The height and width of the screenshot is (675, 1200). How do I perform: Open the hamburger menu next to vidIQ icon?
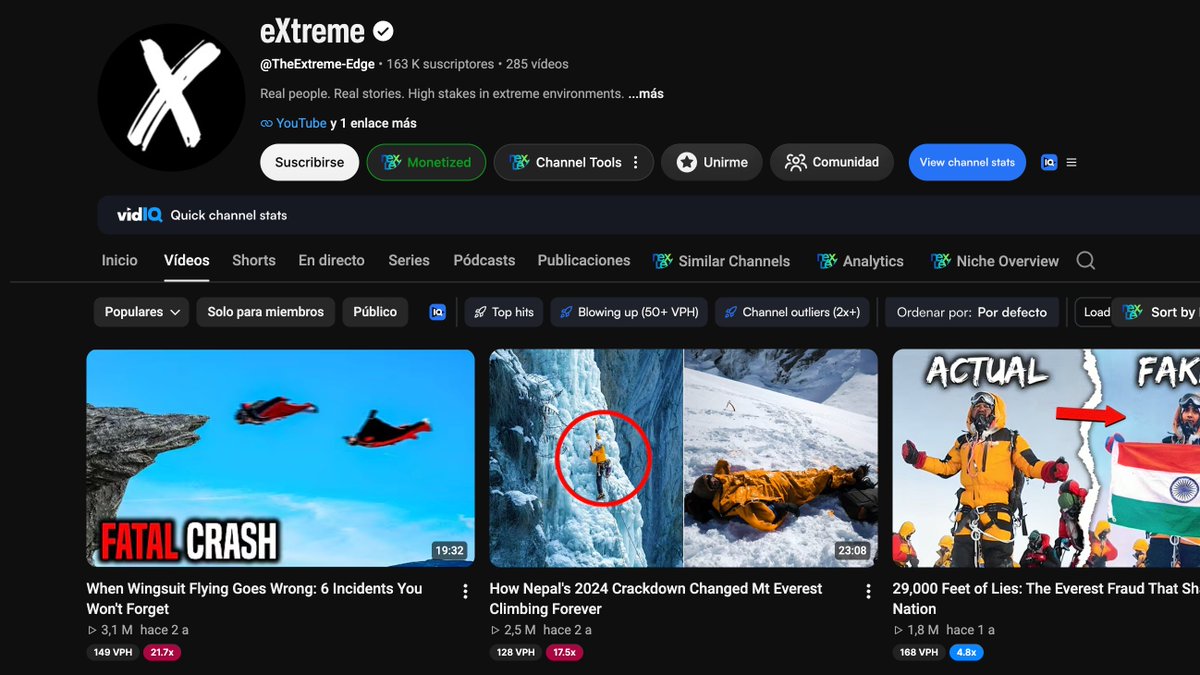pos(1072,162)
